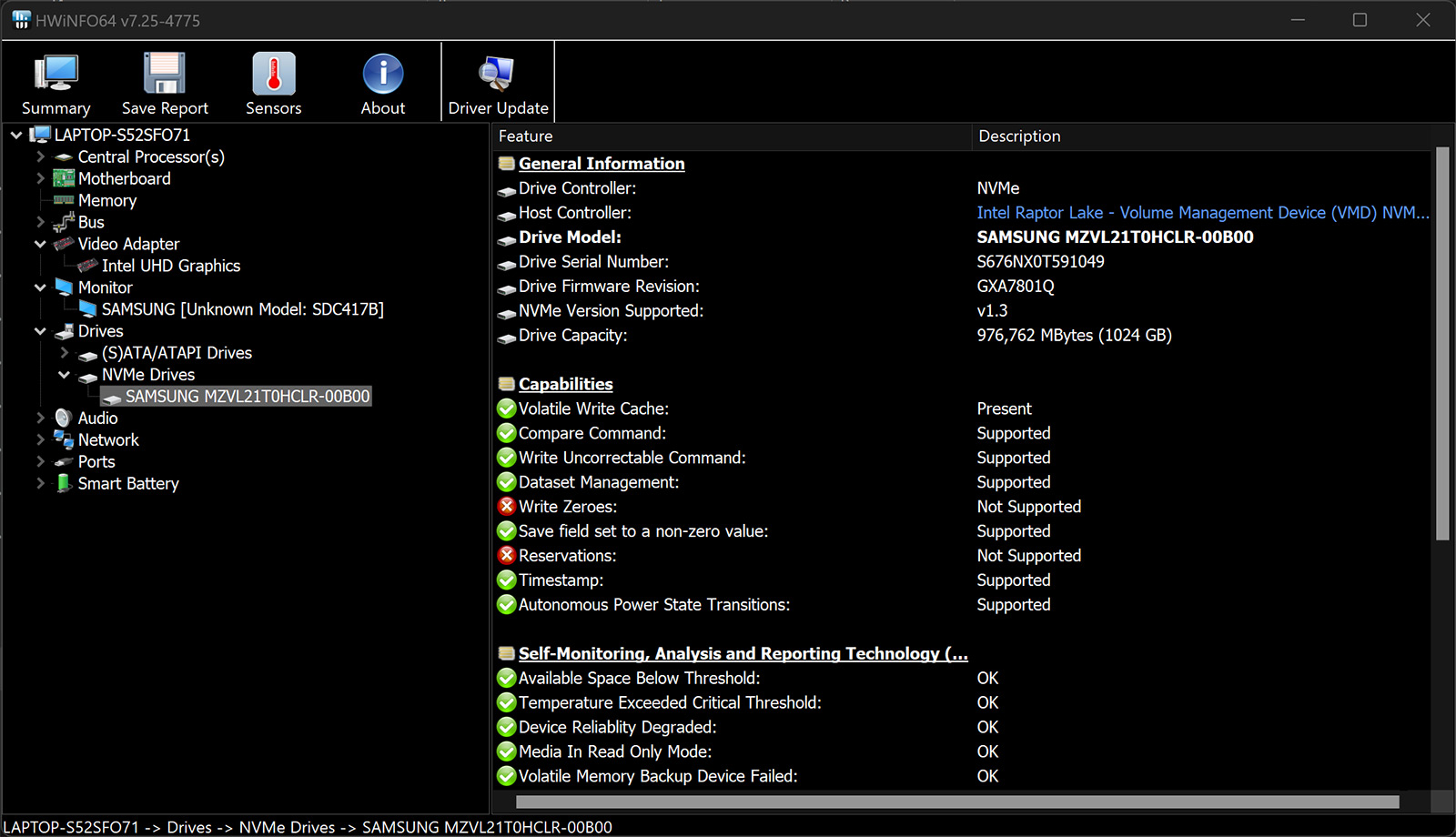Viewport: 1456px width, 837px height.
Task: Click the Audio speaker icon
Action: (63, 418)
